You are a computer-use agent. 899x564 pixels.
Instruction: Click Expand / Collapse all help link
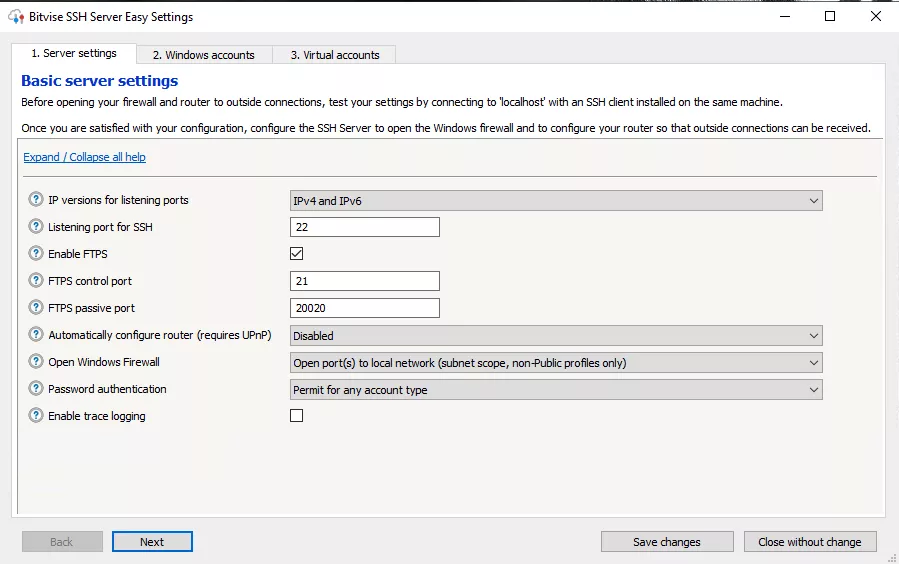[x=85, y=157]
